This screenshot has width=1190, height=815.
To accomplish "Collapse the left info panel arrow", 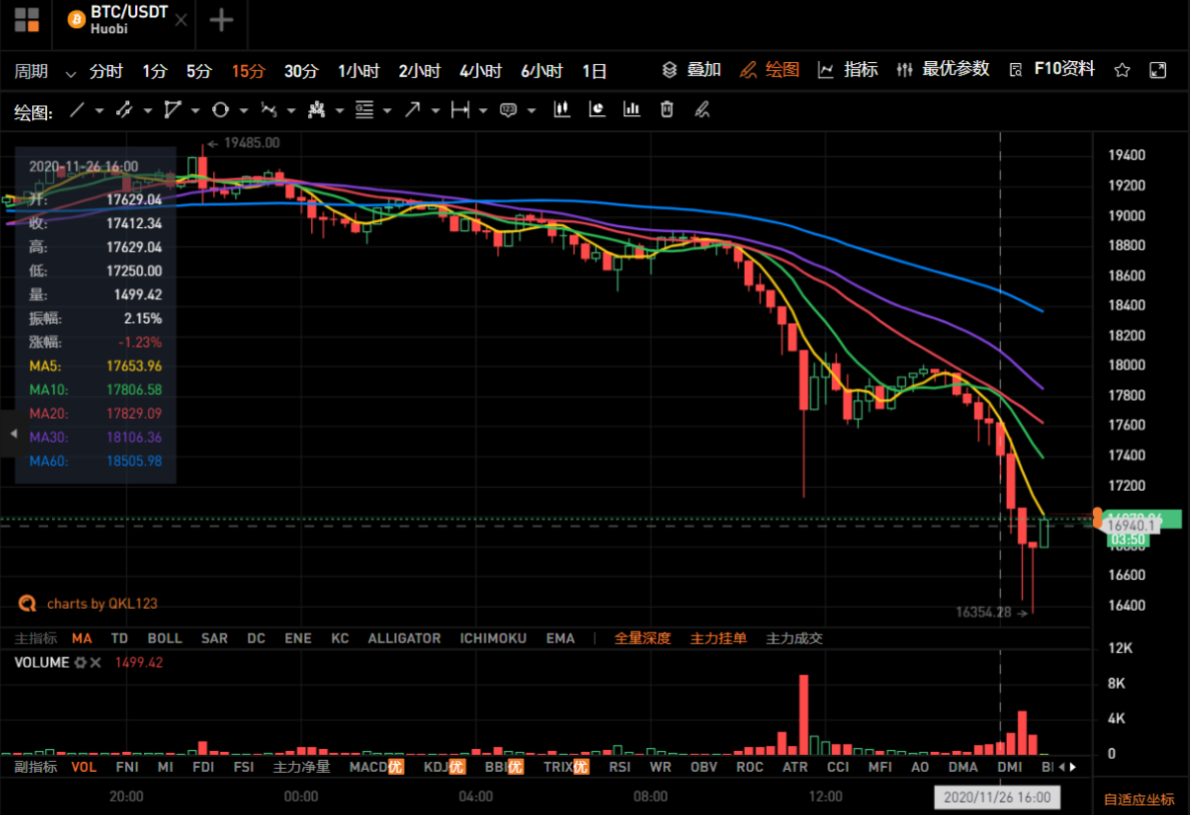I will point(13,433).
